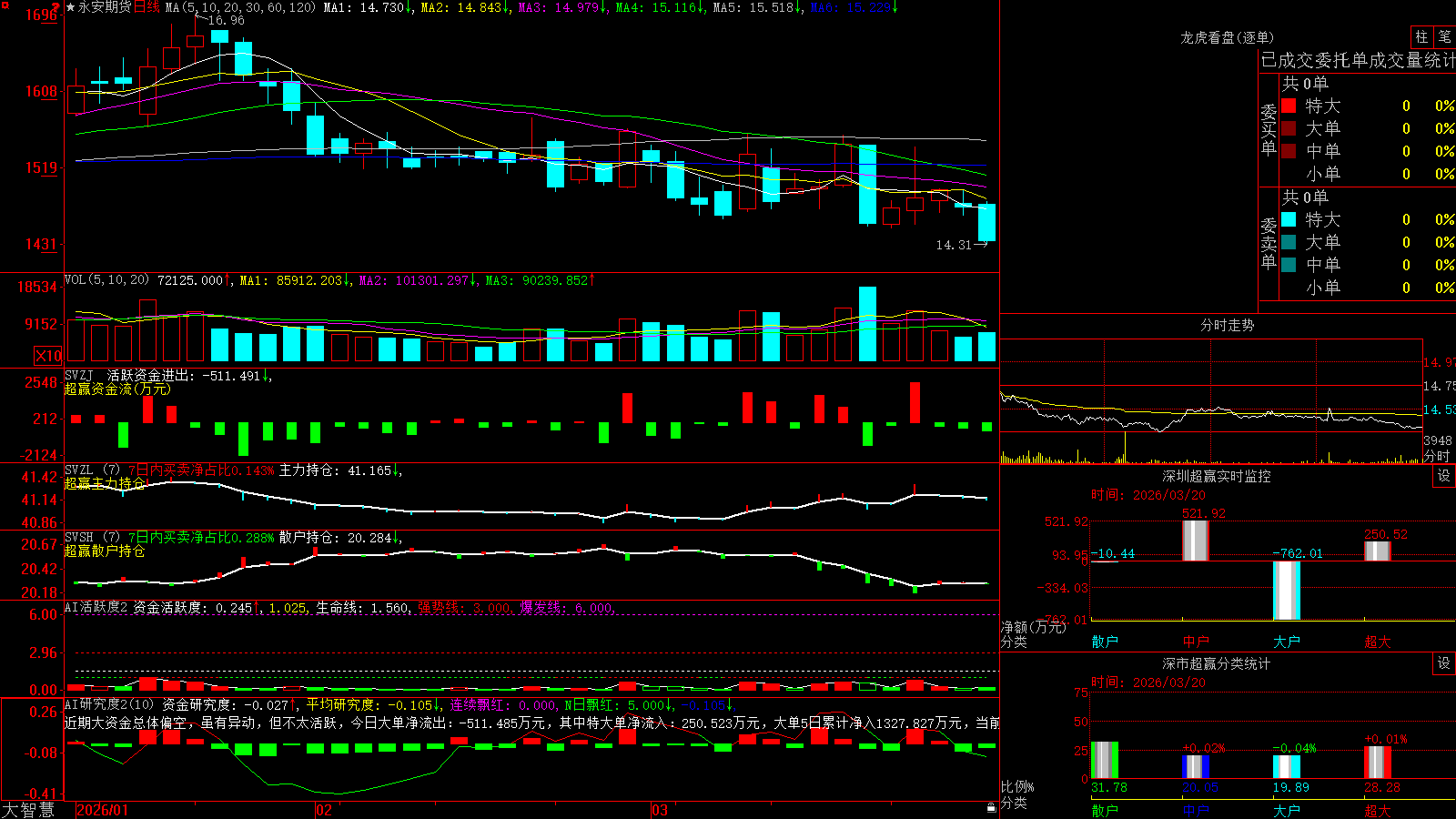
Task: Click the VOL(5,10,20) indicator label
Action: click(x=106, y=280)
